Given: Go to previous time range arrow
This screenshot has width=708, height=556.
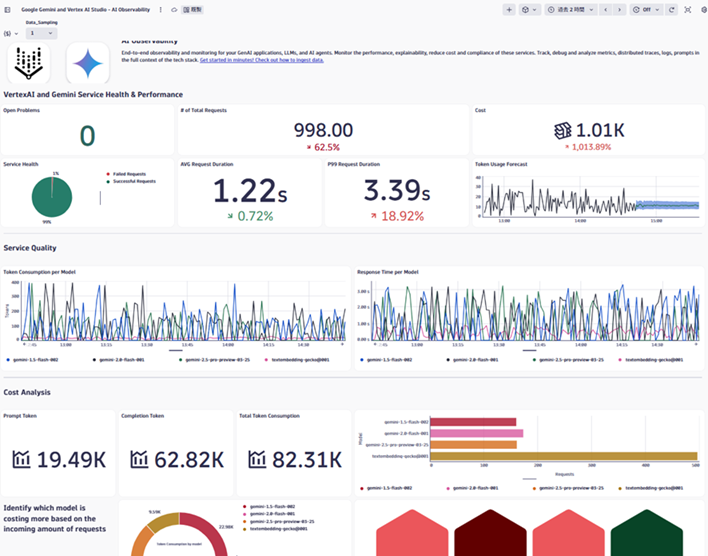Looking at the screenshot, I should pyautogui.click(x=605, y=9).
